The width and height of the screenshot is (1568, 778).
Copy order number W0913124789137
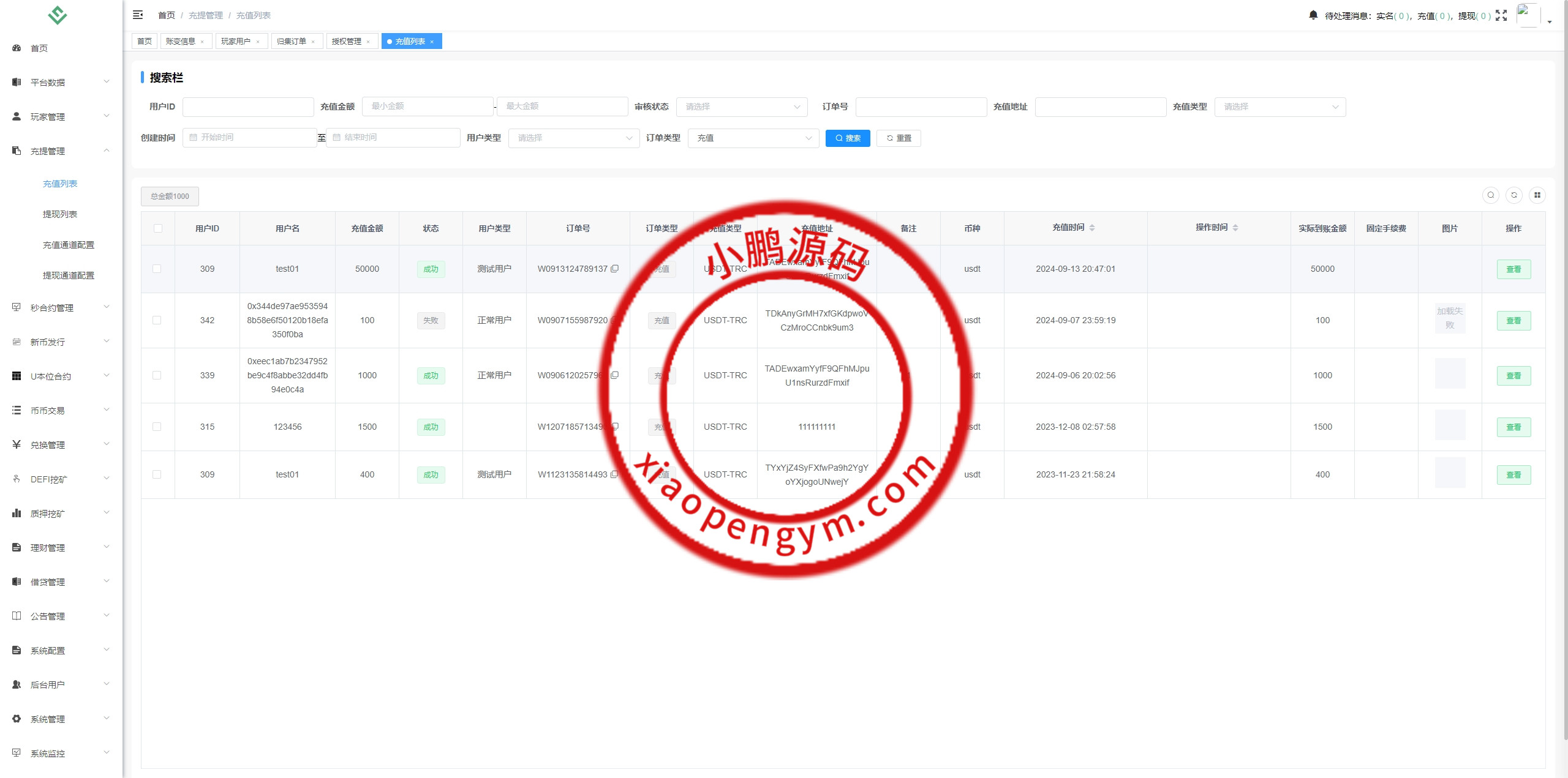615,269
